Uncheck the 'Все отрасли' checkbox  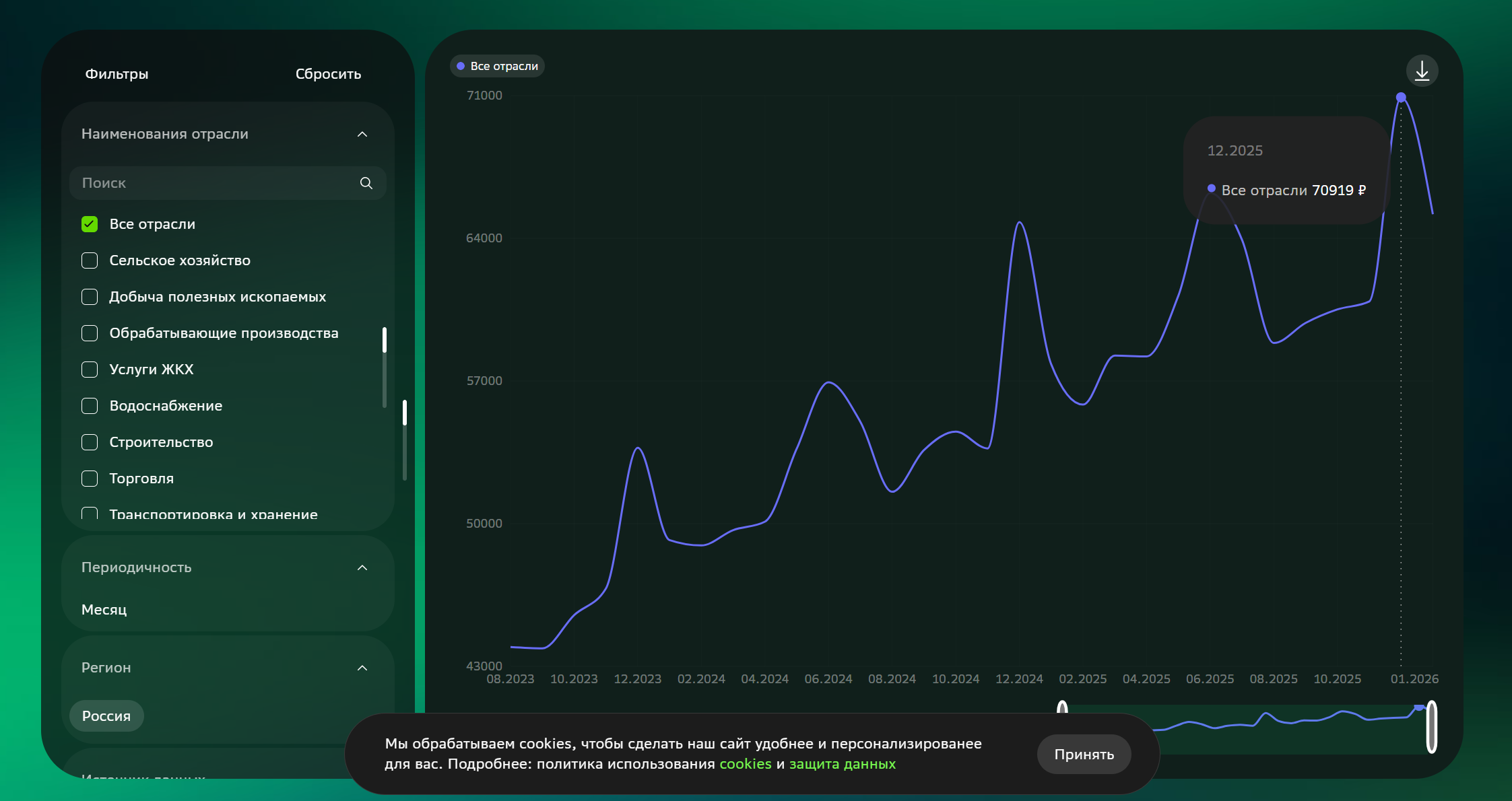click(x=90, y=224)
